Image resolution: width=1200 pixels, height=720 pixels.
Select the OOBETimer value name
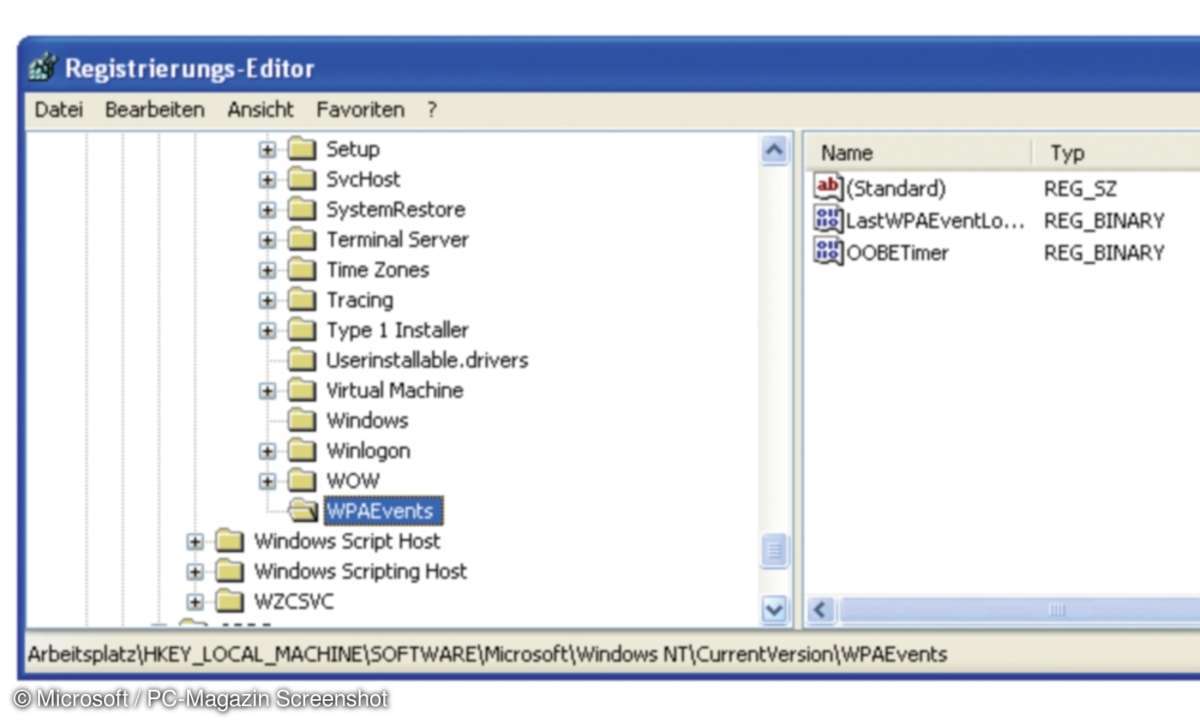point(897,252)
